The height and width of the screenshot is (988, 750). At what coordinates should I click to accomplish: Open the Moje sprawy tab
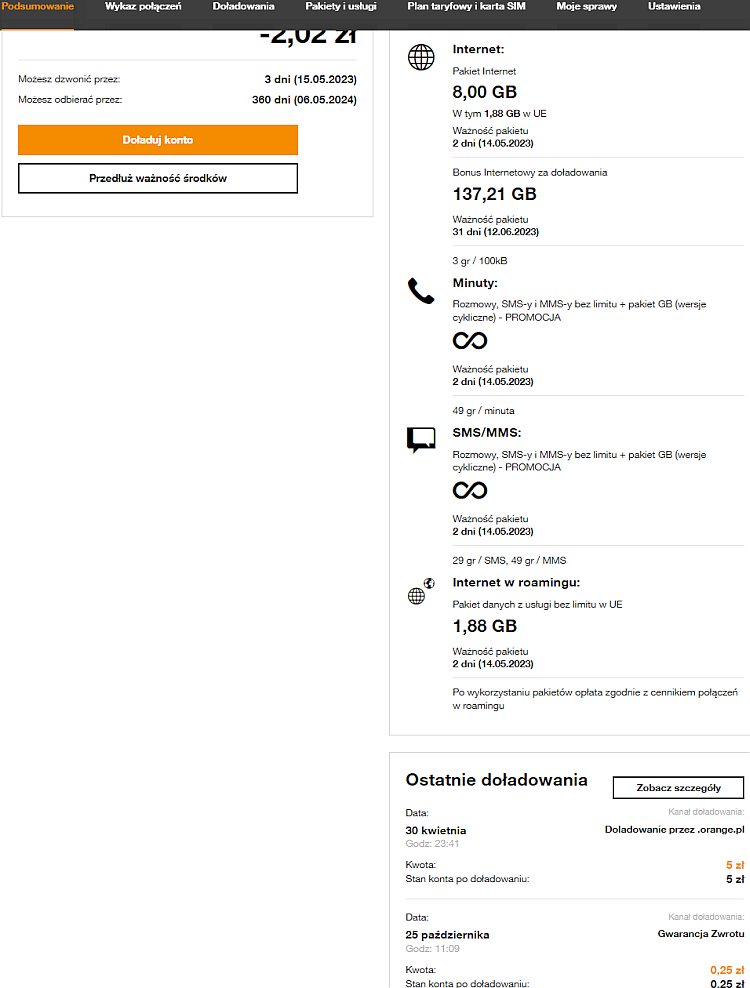587,7
